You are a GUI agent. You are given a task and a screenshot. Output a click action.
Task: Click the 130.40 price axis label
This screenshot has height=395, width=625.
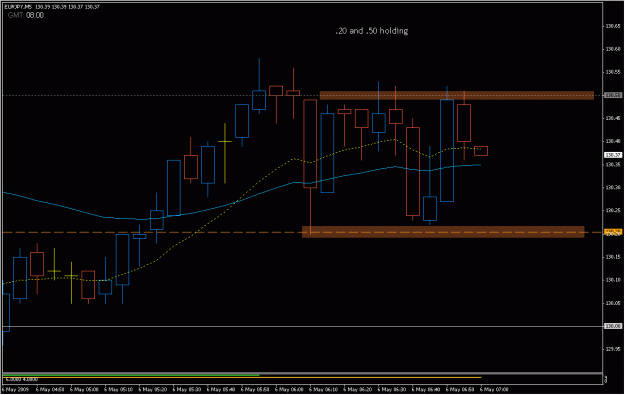point(613,141)
